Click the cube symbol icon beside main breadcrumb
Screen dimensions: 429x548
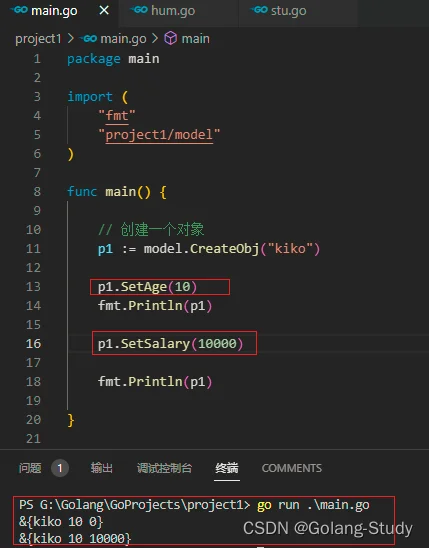[x=171, y=38]
